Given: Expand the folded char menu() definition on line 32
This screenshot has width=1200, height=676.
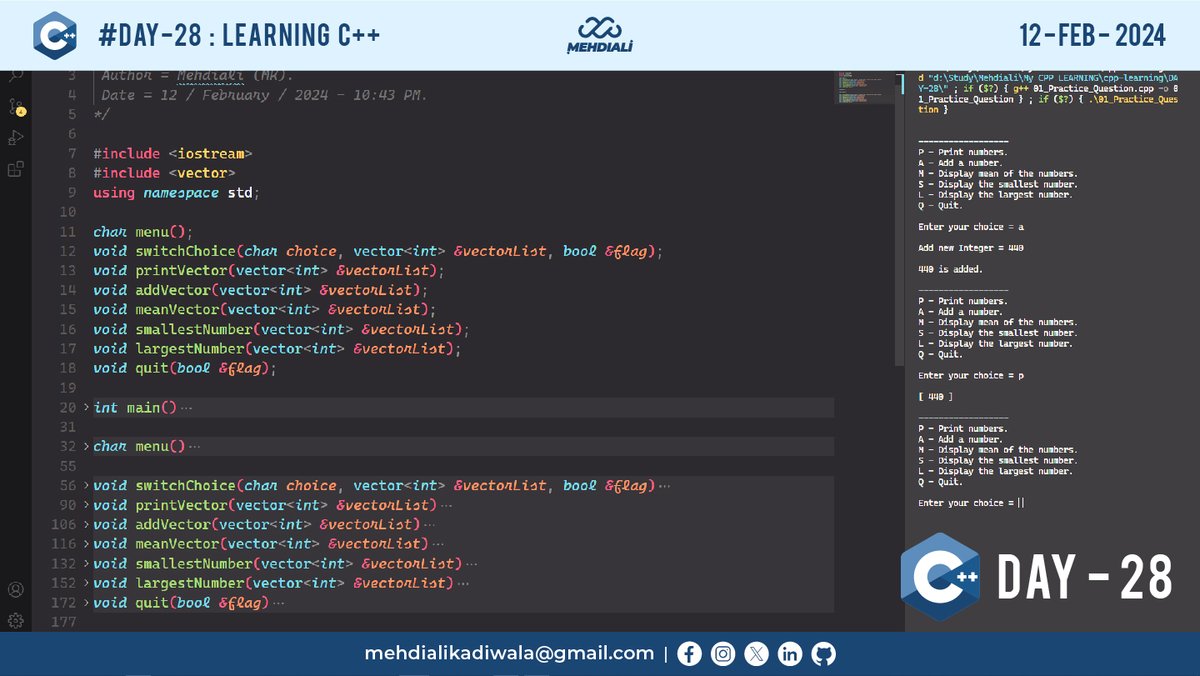Looking at the screenshot, I should pyautogui.click(x=86, y=447).
